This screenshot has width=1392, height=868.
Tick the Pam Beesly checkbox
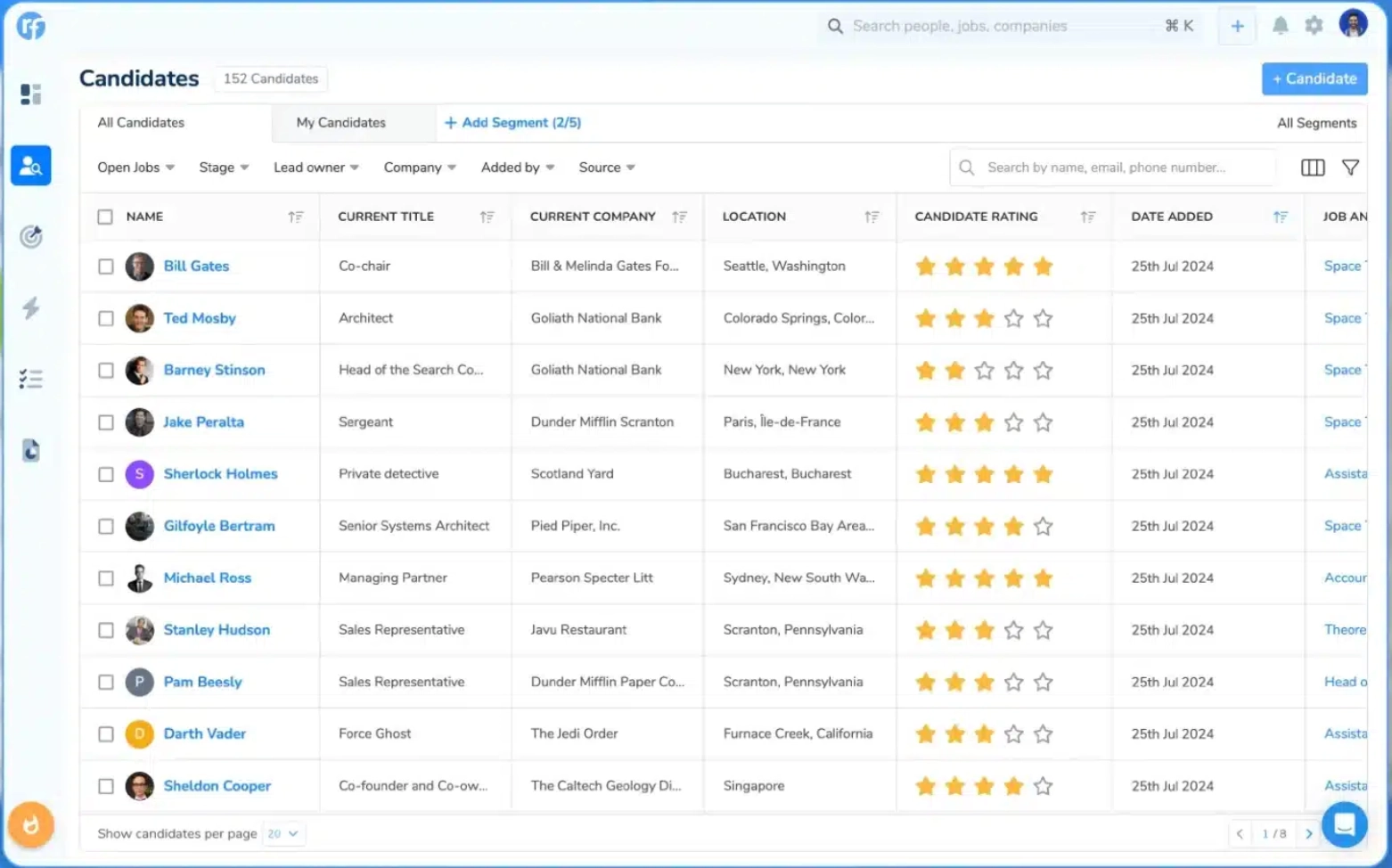click(x=105, y=682)
